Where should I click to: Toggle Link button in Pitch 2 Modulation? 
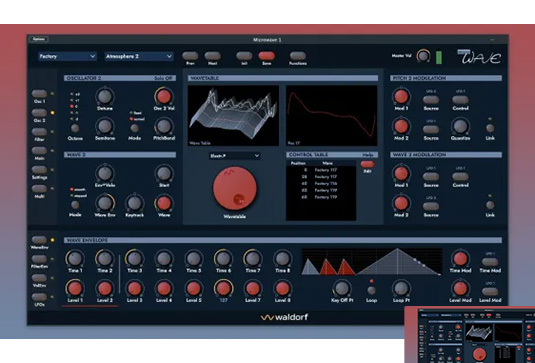pos(490,128)
